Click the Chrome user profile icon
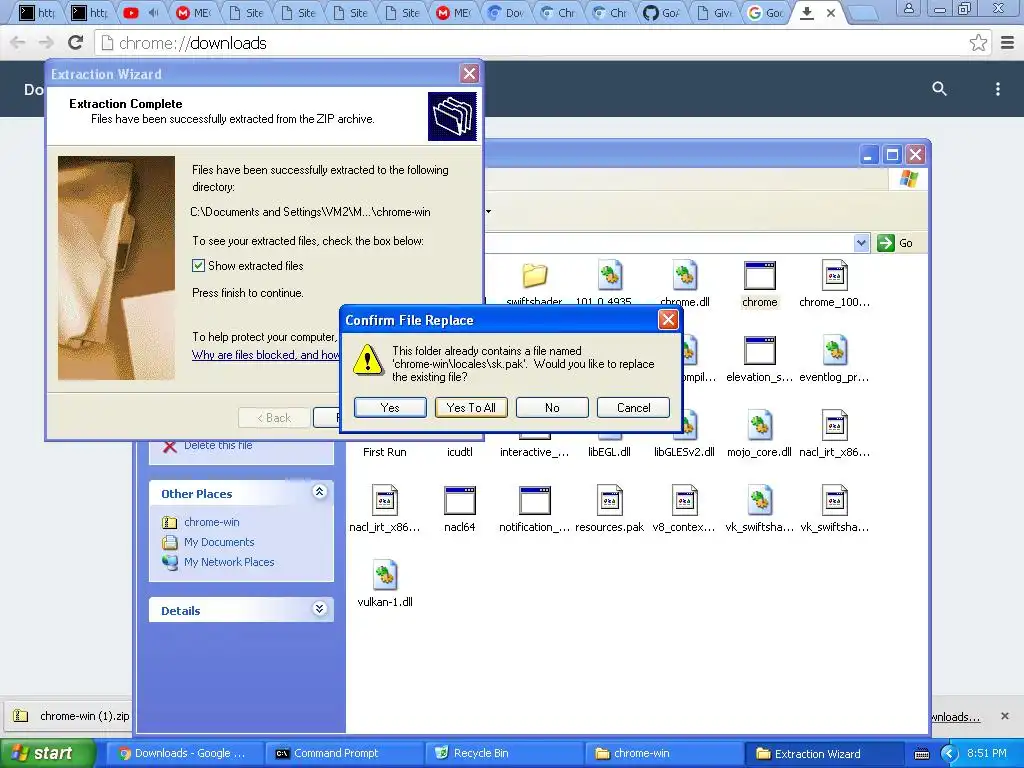 tap(908, 9)
